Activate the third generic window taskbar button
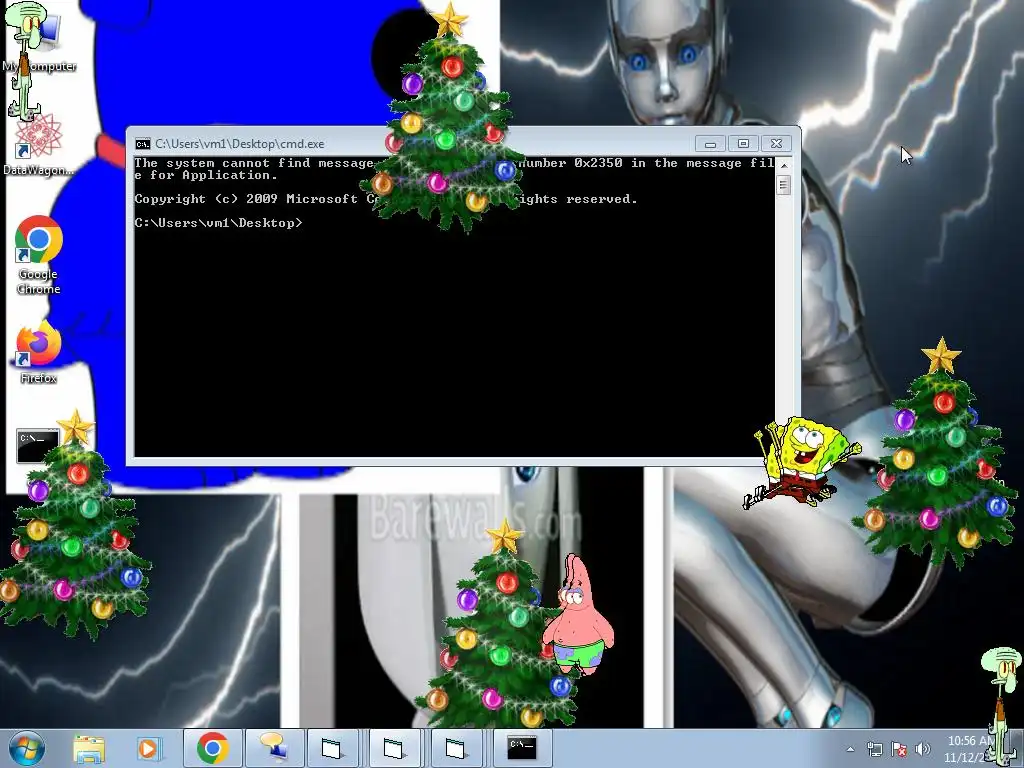The width and height of the screenshot is (1024, 768). click(456, 748)
